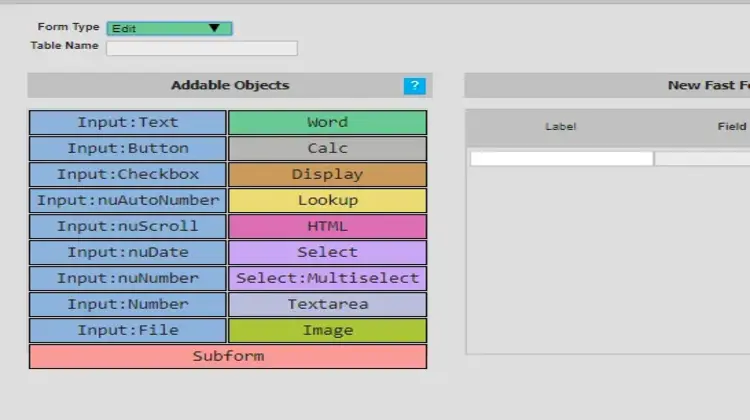Click the Addable Objects heading
The width and height of the screenshot is (750, 420).
230,85
